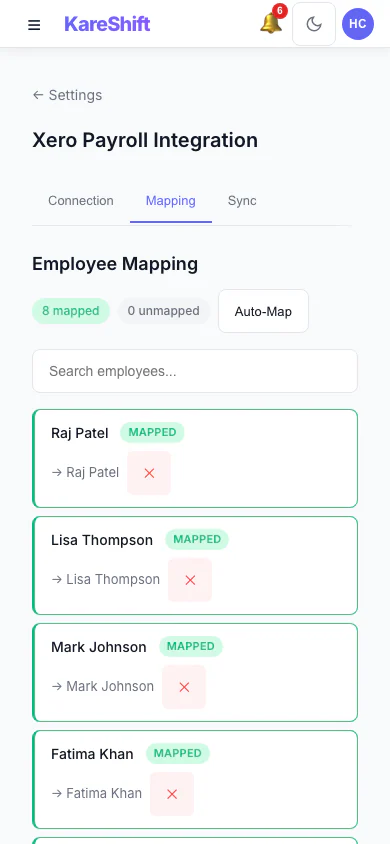Image resolution: width=390 pixels, height=844 pixels.
Task: Click the 8 mapped badge
Action: (x=71, y=311)
